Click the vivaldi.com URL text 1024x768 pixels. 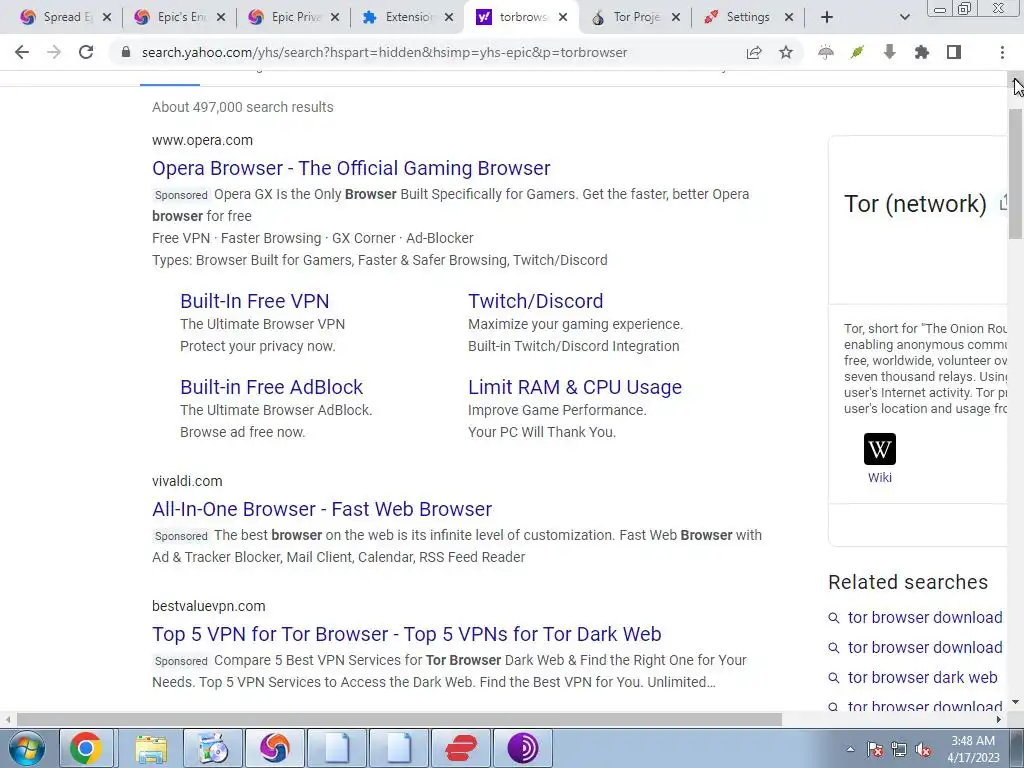[x=187, y=481]
